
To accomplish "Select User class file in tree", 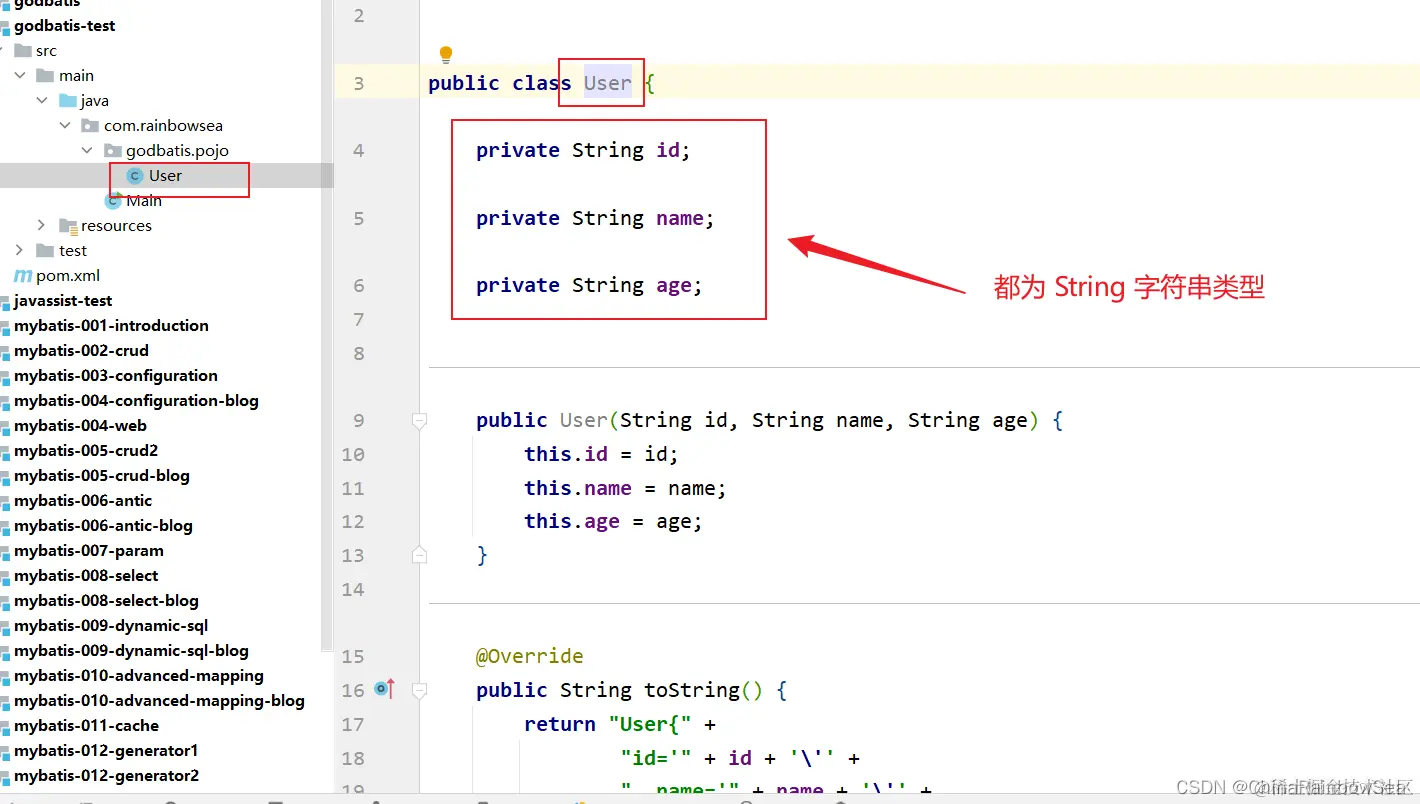I will 166,175.
